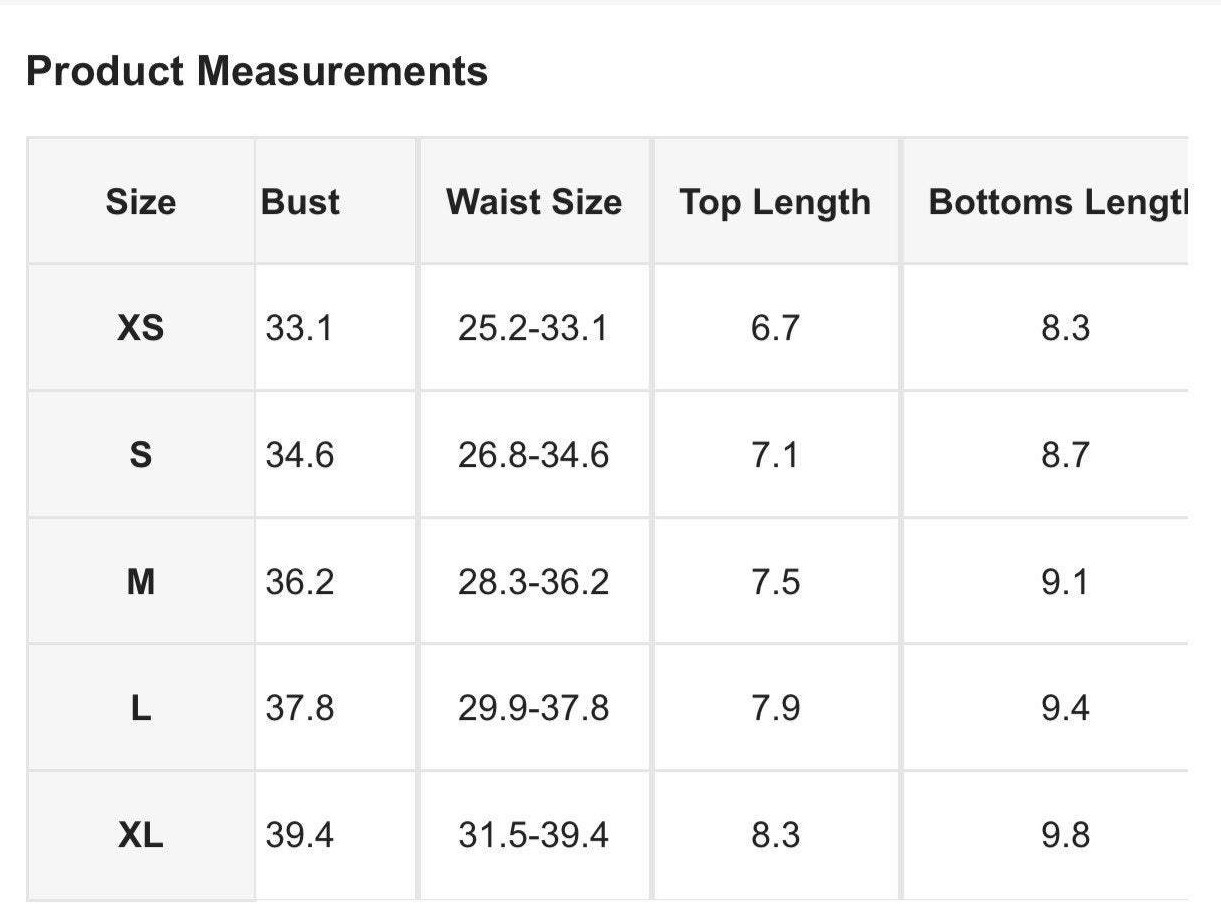The width and height of the screenshot is (1221, 908).
Task: Click the Top Length column header
Action: pyautogui.click(x=775, y=202)
